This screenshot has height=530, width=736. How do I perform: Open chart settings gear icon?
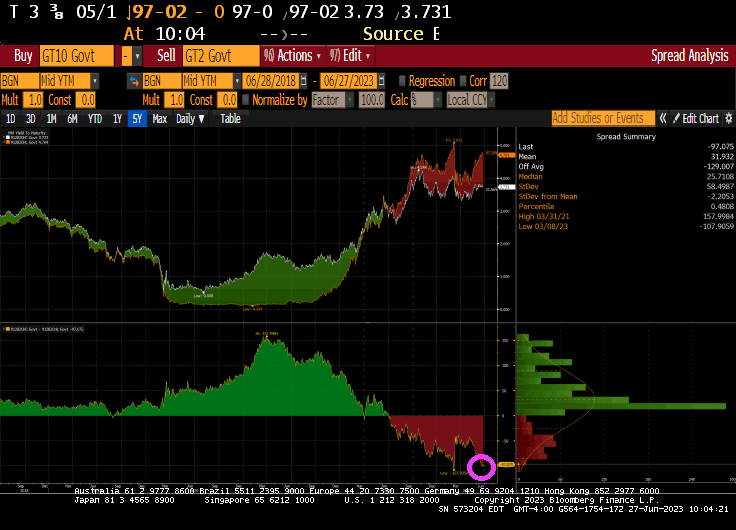click(728, 119)
